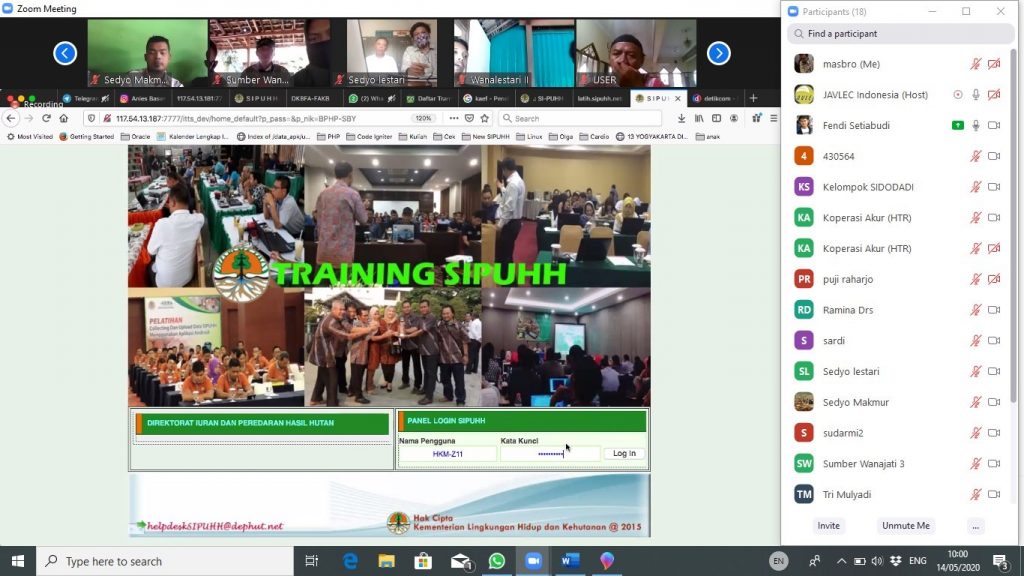The height and width of the screenshot is (576, 1024).
Task: Click the Kata Kunci password field
Action: (x=550, y=454)
